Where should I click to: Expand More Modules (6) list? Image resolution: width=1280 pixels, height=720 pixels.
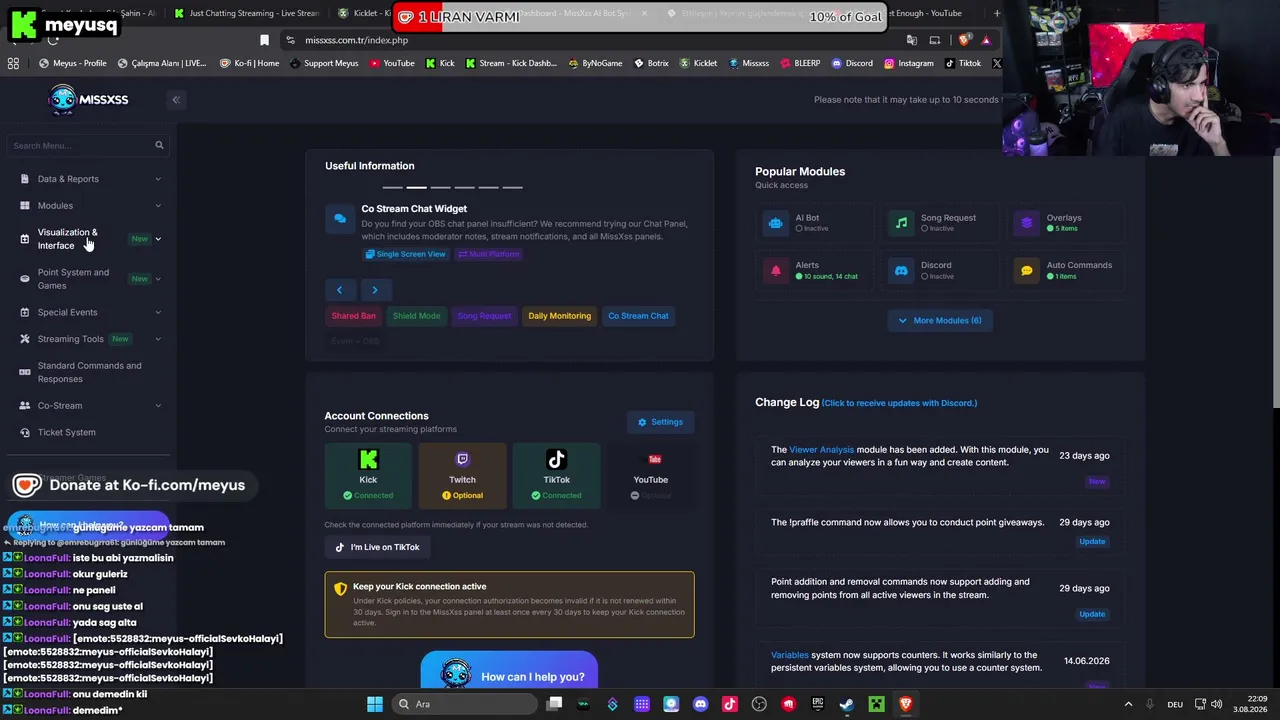point(940,321)
